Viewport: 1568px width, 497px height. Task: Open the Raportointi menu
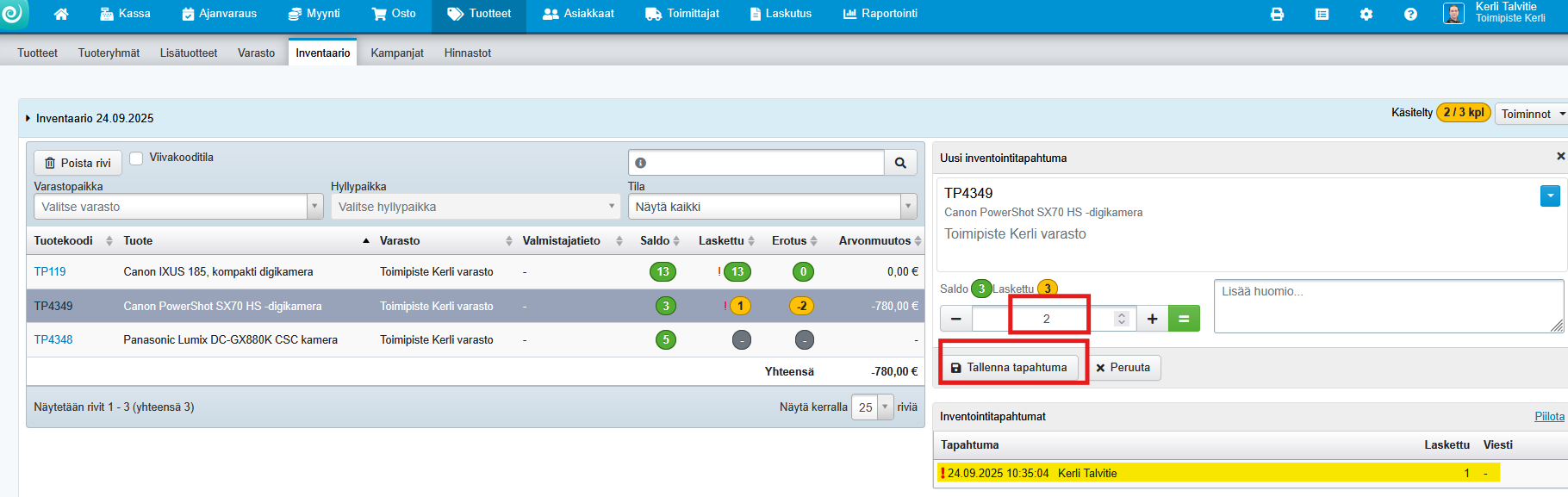pos(880,14)
